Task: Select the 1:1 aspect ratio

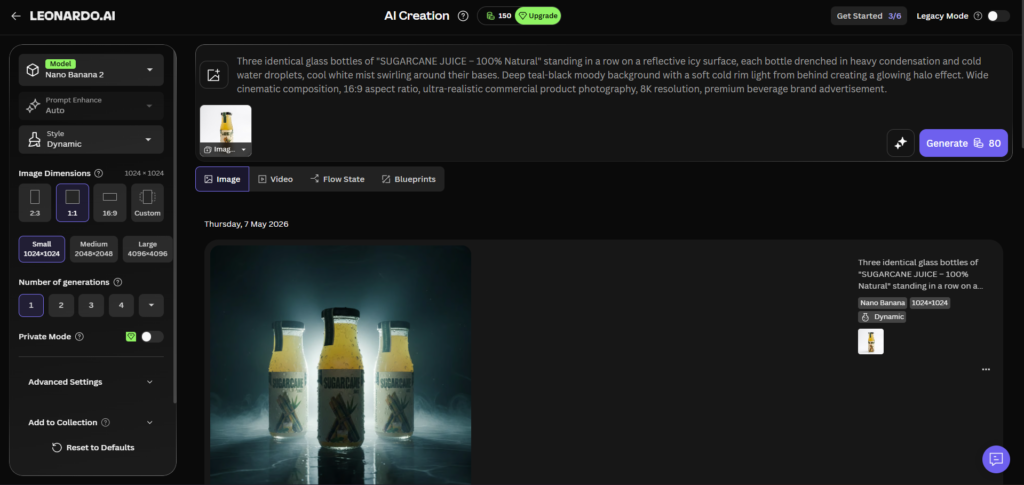Action: pyautogui.click(x=72, y=203)
